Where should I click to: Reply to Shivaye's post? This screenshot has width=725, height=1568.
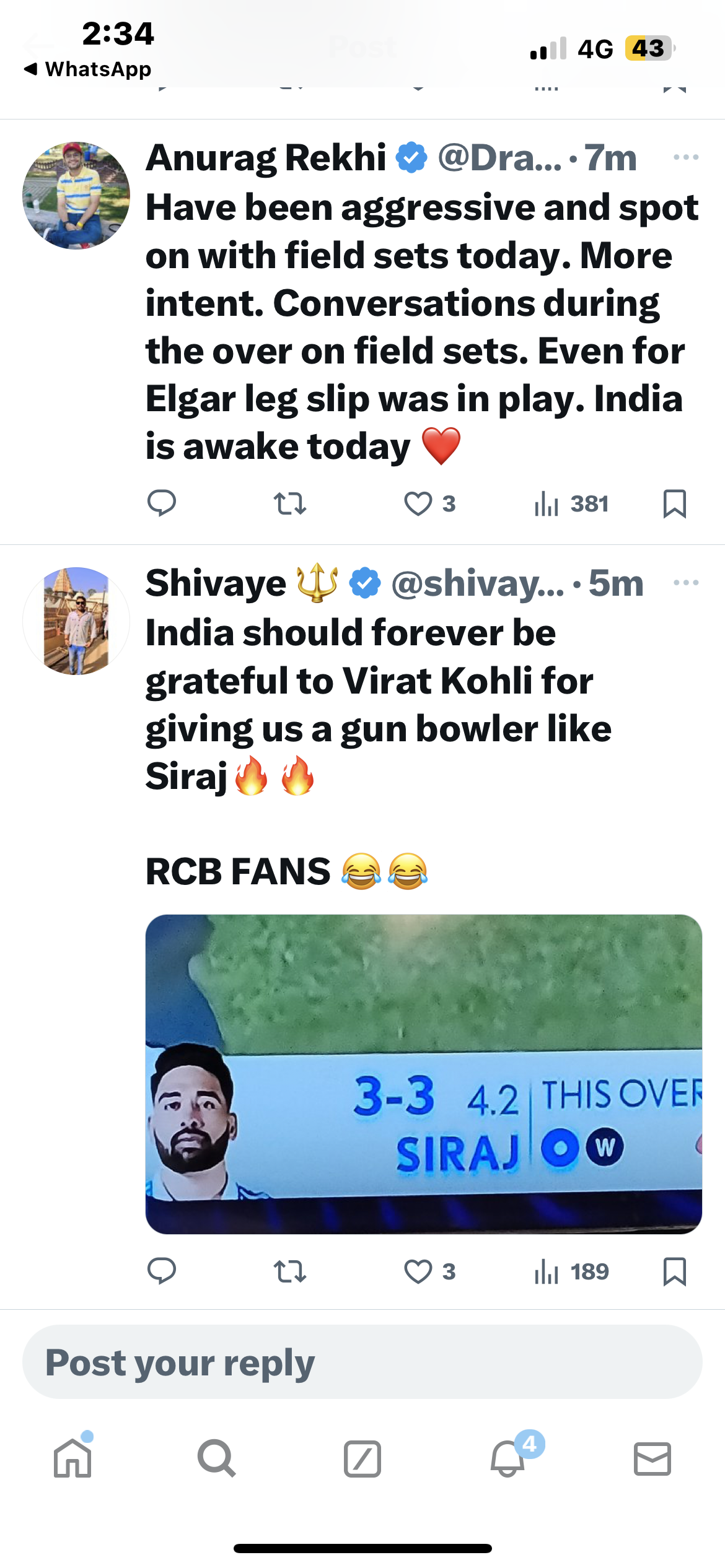tap(162, 1271)
